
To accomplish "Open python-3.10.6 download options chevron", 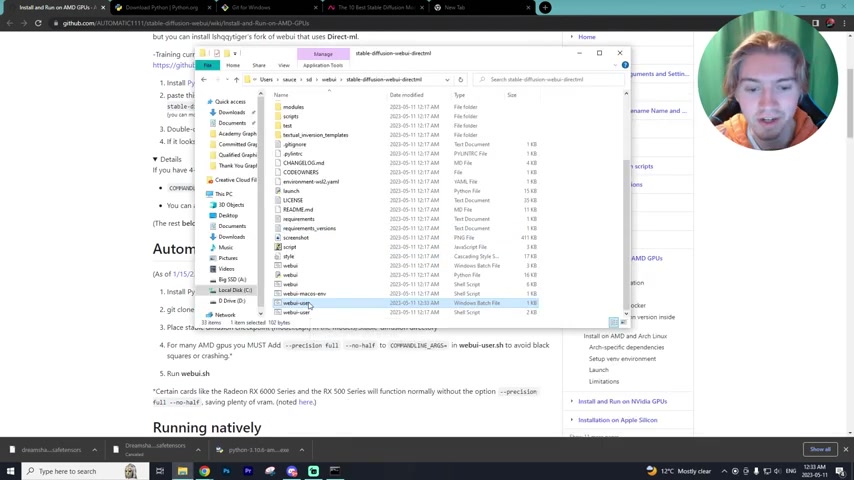I will tap(302, 449).
